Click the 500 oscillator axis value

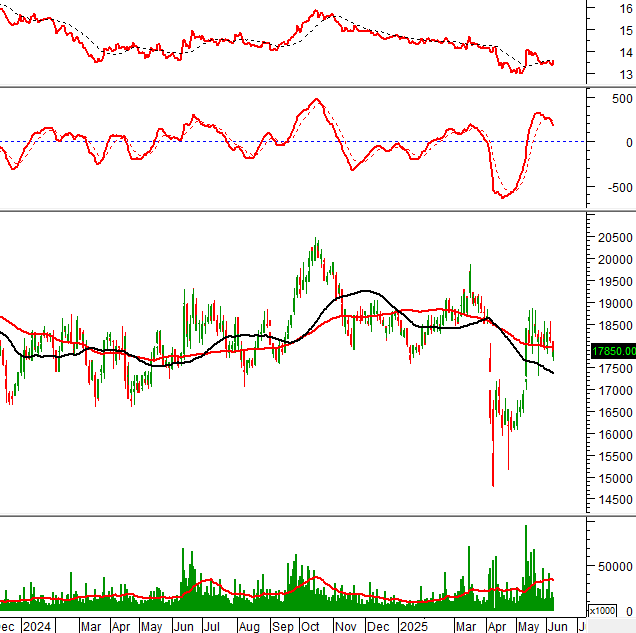[622, 99]
